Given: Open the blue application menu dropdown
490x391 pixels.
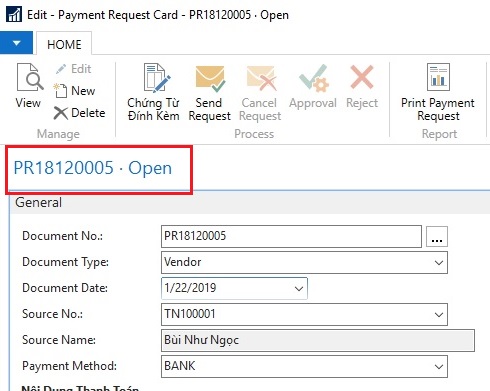Looking at the screenshot, I should (x=16, y=43).
